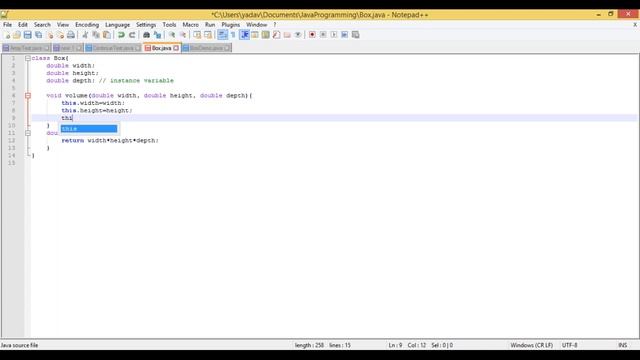Screen dimensions: 640x360
Task: Open the Run menu
Action: (210, 25)
